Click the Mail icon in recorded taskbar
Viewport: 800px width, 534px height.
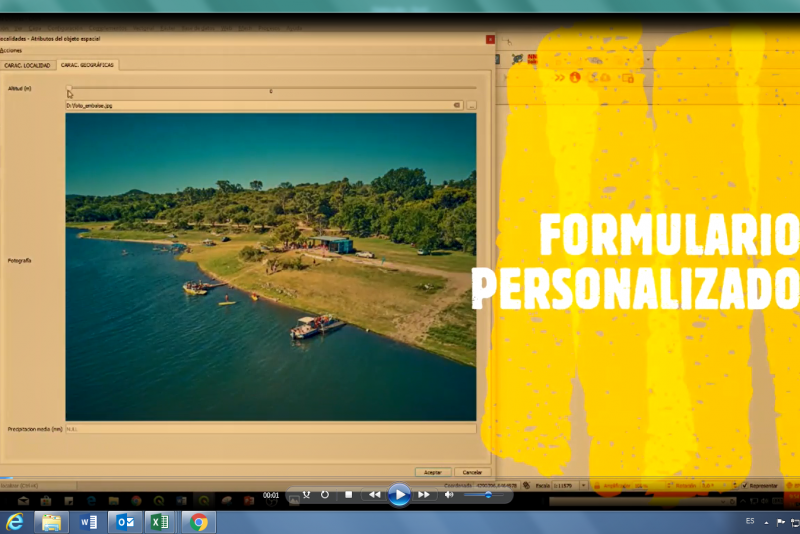click(x=23, y=501)
